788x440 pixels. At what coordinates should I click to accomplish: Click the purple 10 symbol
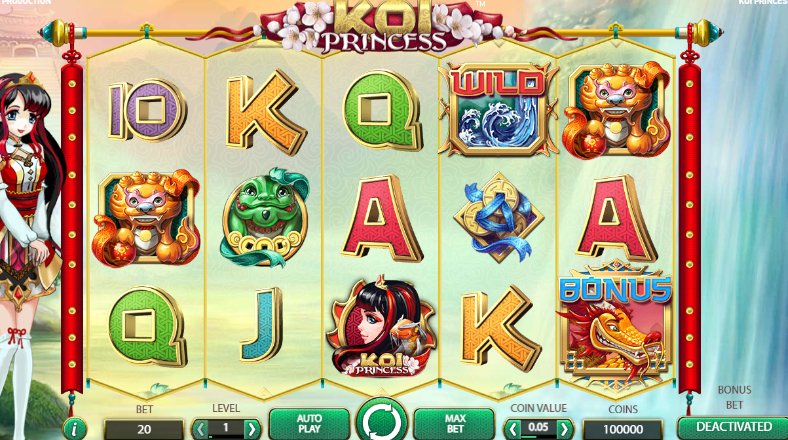pyautogui.click(x=147, y=110)
